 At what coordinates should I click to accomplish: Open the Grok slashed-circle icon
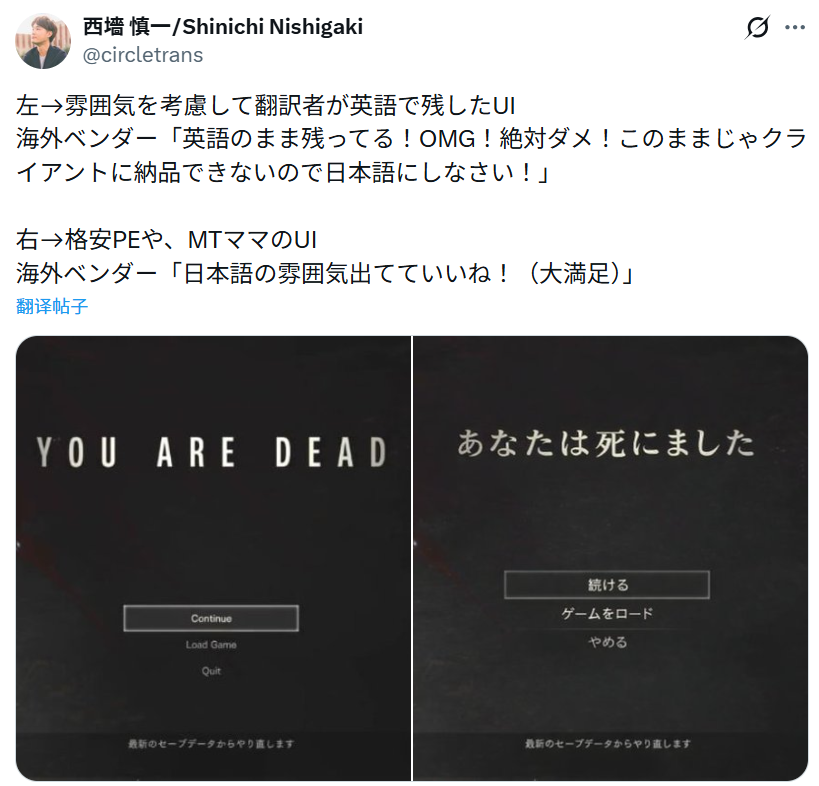pyautogui.click(x=757, y=27)
